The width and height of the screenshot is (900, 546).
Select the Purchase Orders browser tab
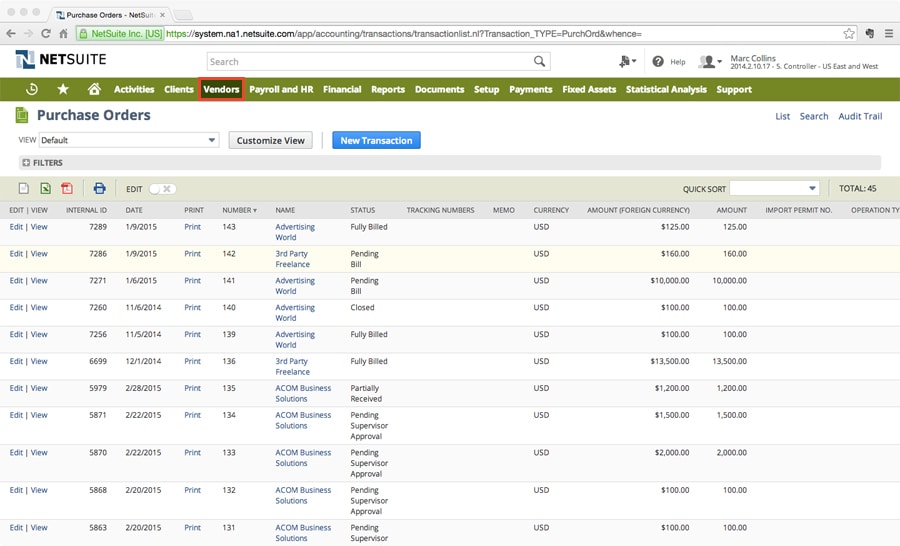click(x=109, y=15)
